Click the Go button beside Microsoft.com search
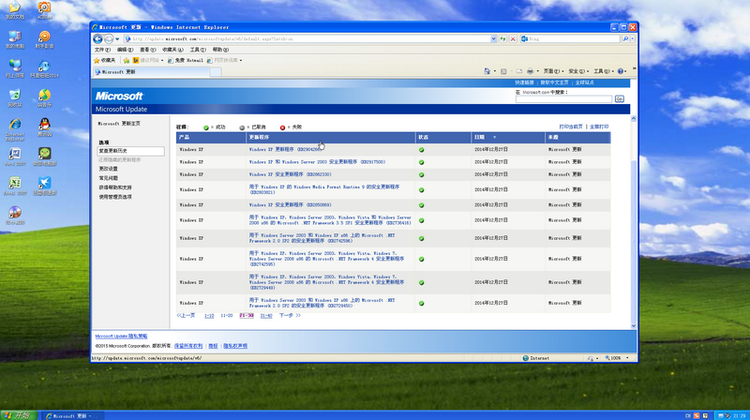 [x=619, y=99]
